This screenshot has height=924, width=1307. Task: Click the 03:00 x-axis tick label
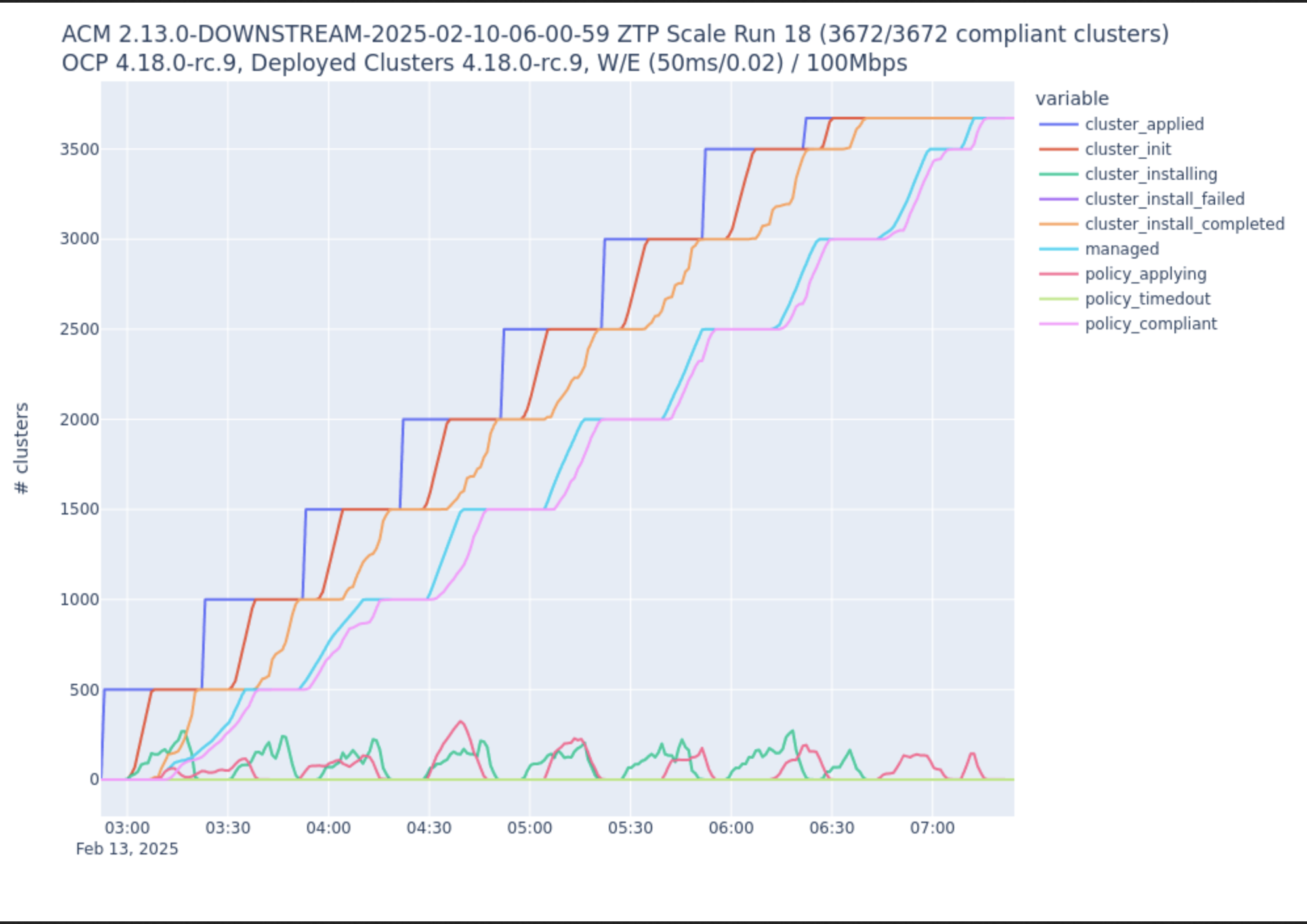(x=127, y=828)
